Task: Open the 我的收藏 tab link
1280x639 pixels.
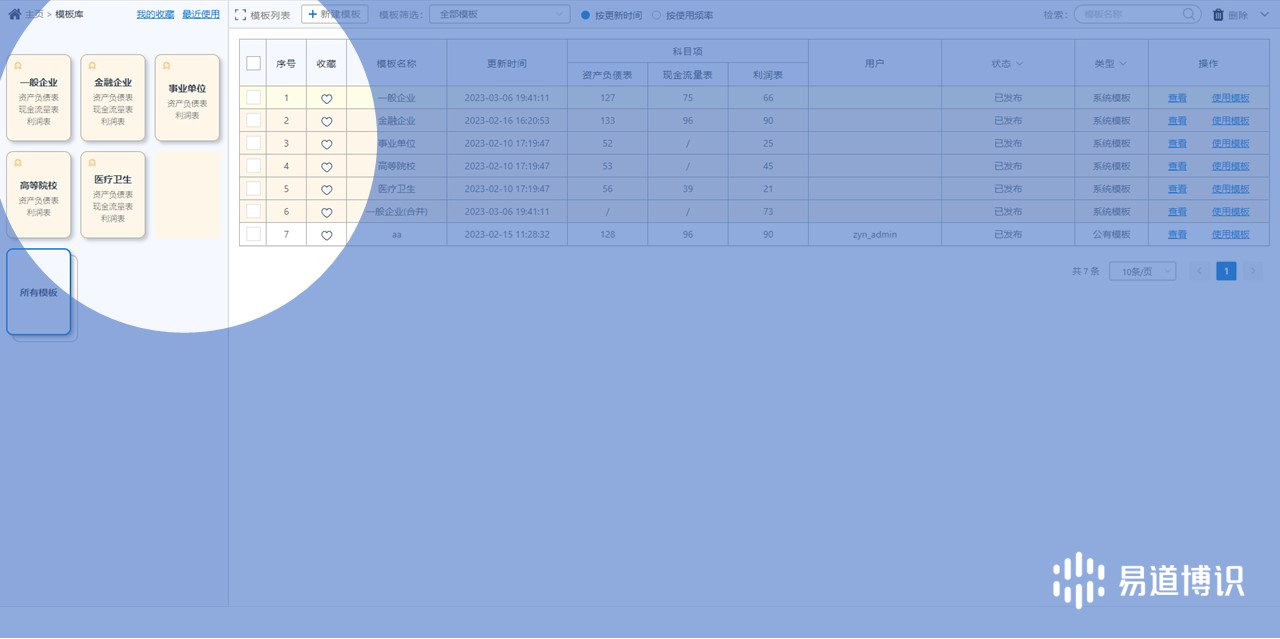Action: [x=155, y=14]
